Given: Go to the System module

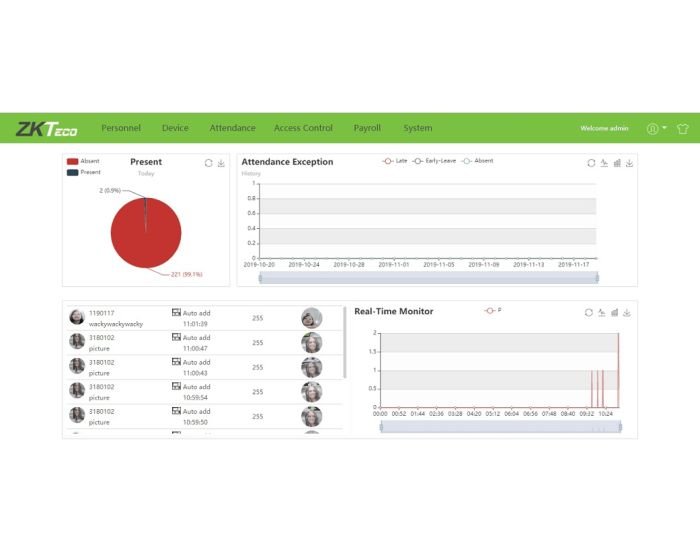Looking at the screenshot, I should pos(418,128).
